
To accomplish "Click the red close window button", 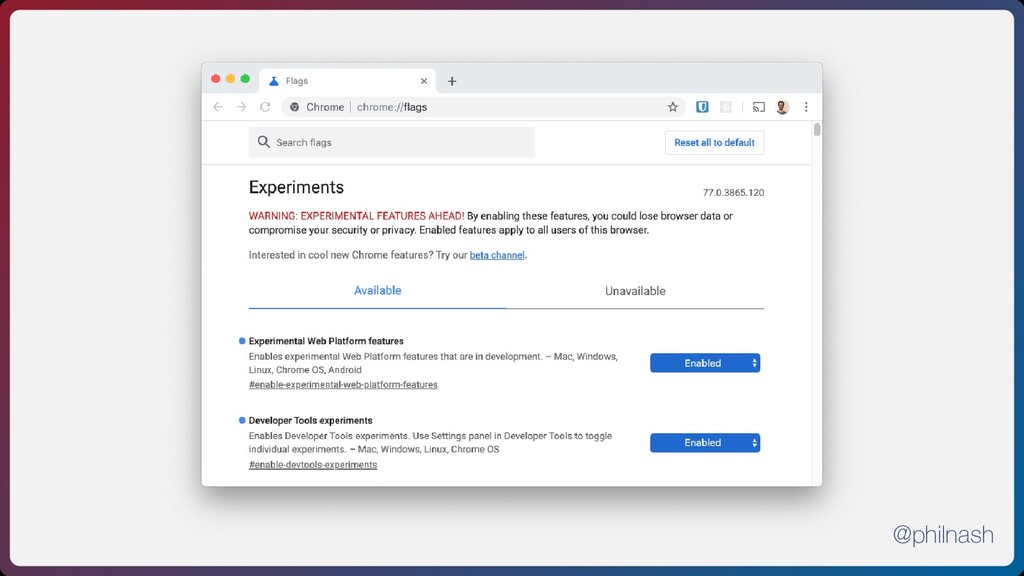I will [216, 78].
